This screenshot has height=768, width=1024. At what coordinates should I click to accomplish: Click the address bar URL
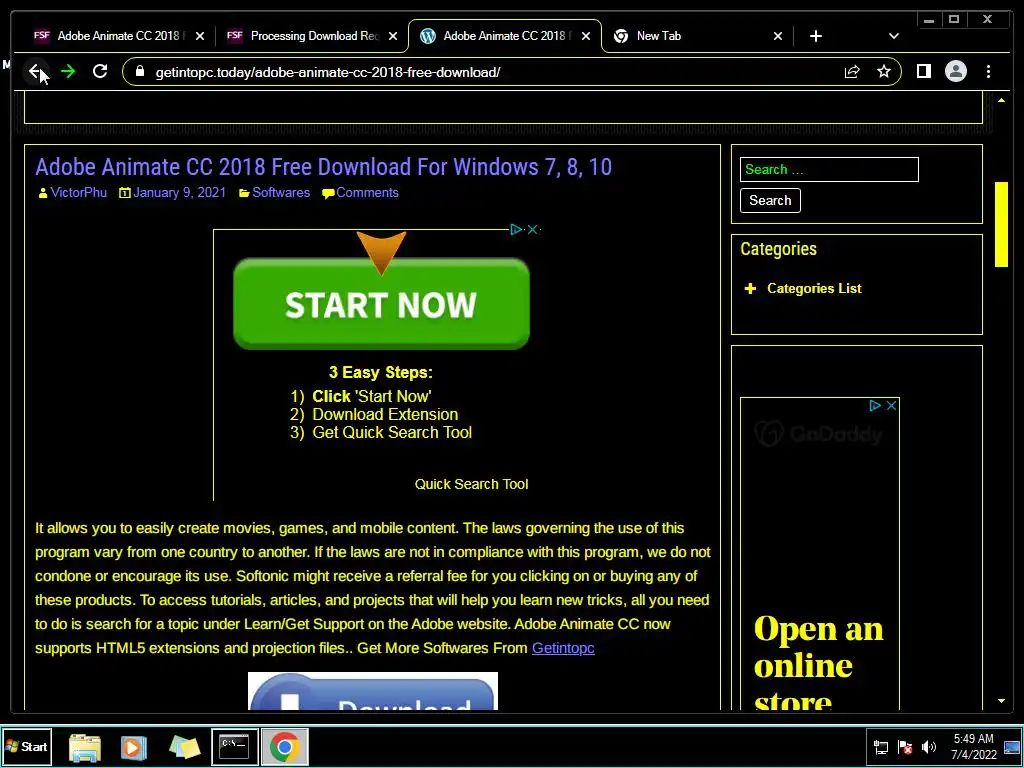click(328, 72)
